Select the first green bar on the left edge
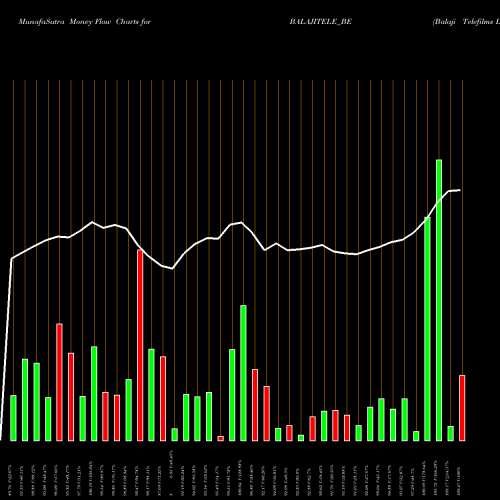500x500 pixels. tap(13, 418)
